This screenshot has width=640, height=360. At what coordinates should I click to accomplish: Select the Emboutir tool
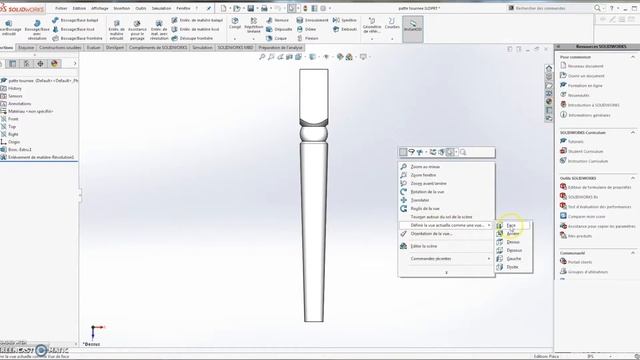pyautogui.click(x=345, y=29)
